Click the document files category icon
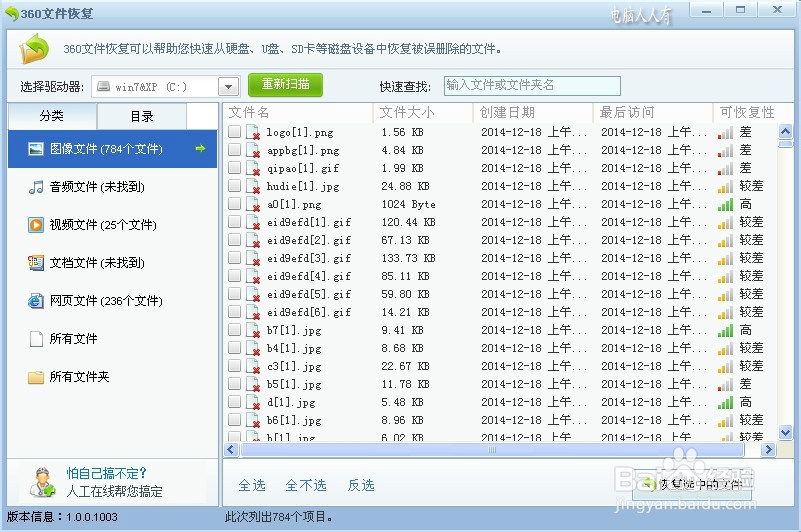Image resolution: width=801 pixels, height=532 pixels. [x=35, y=263]
